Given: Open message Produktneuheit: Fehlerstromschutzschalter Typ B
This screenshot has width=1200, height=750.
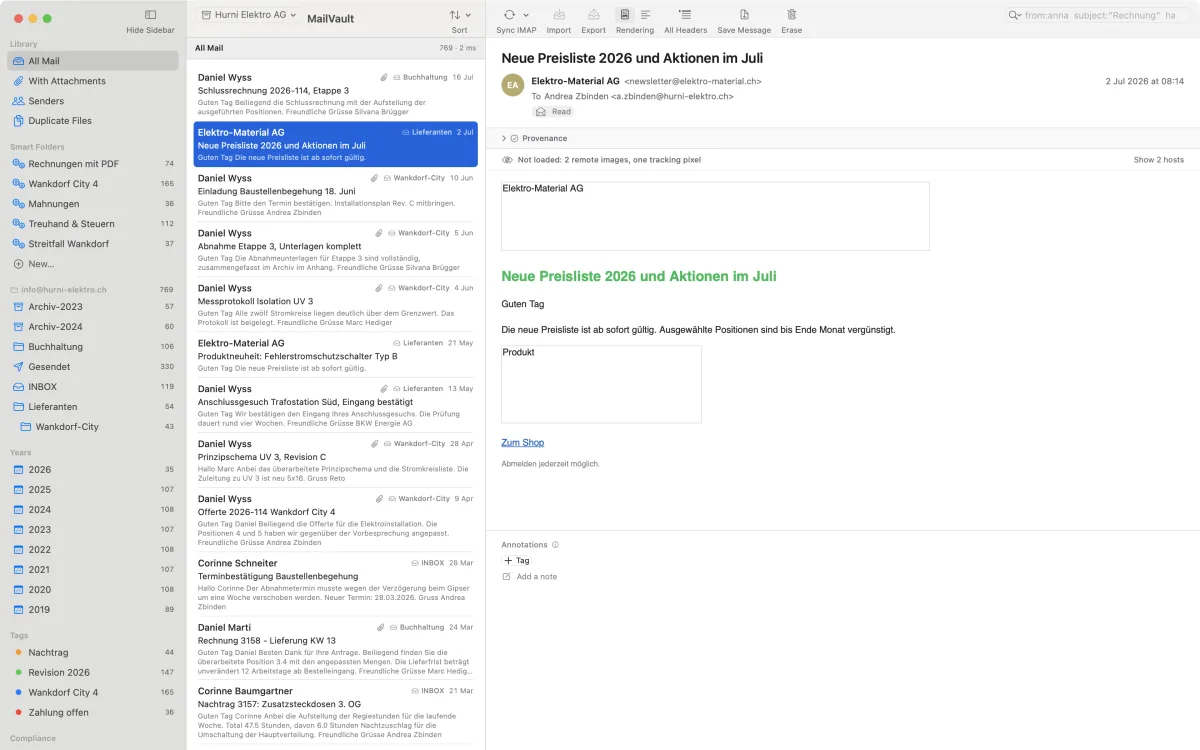Looking at the screenshot, I should coord(335,355).
